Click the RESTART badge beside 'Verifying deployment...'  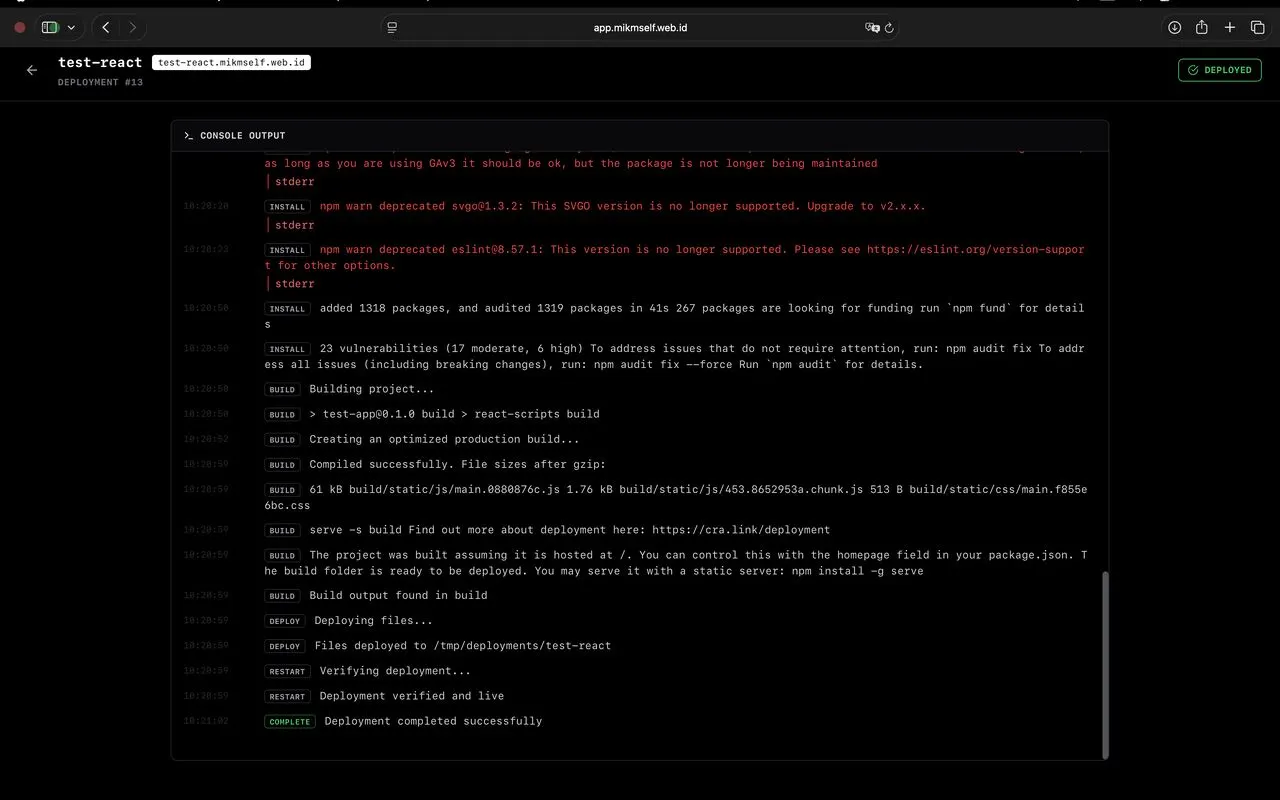[287, 671]
